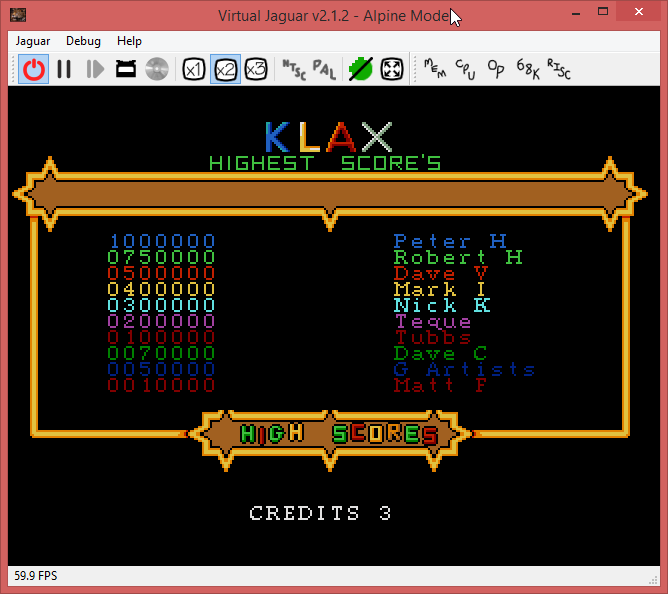This screenshot has height=594, width=668.
Task: Toggle the blur filter green icon
Action: [x=360, y=69]
